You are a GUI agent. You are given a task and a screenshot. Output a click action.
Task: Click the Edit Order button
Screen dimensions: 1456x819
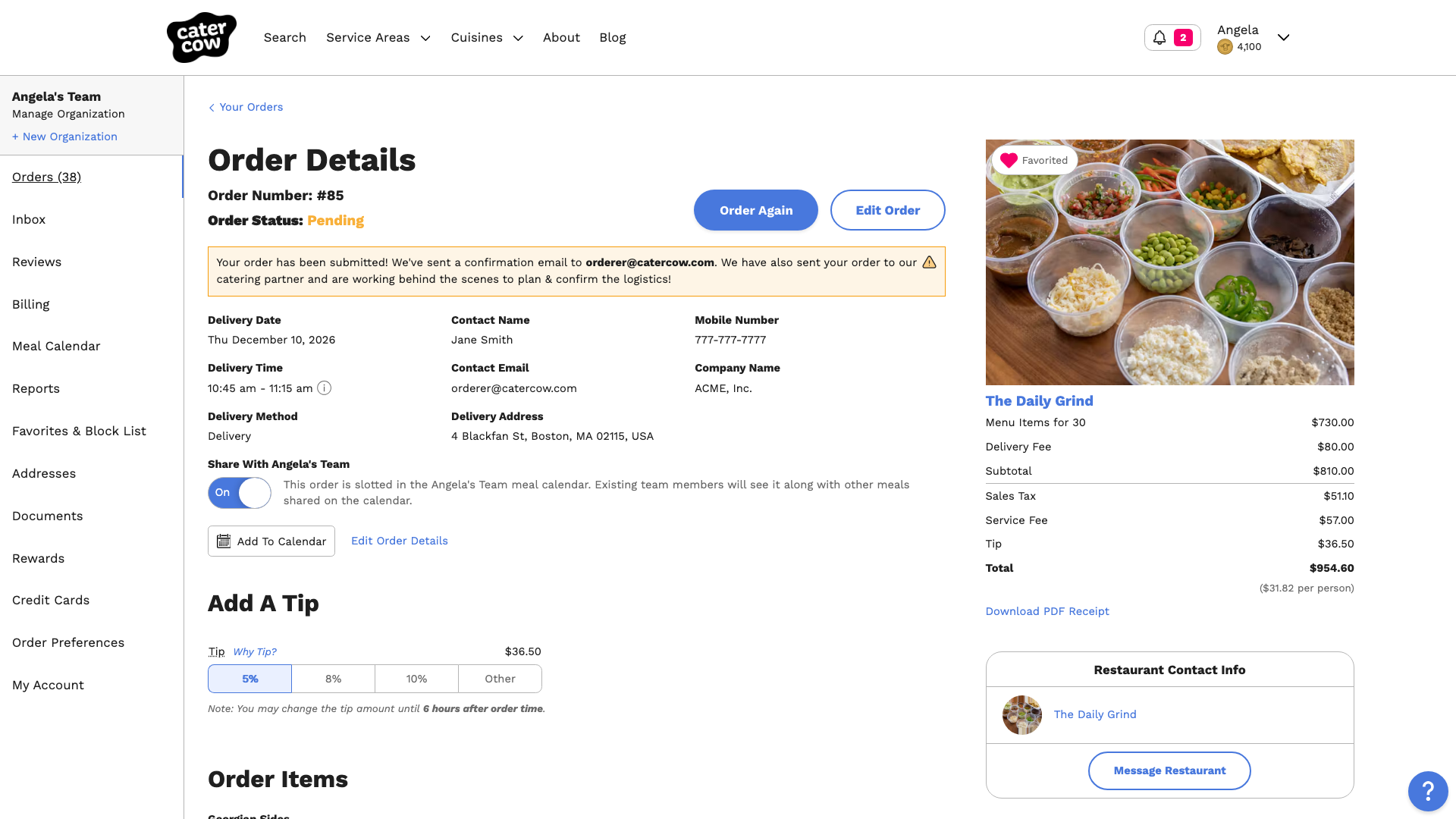point(888,210)
